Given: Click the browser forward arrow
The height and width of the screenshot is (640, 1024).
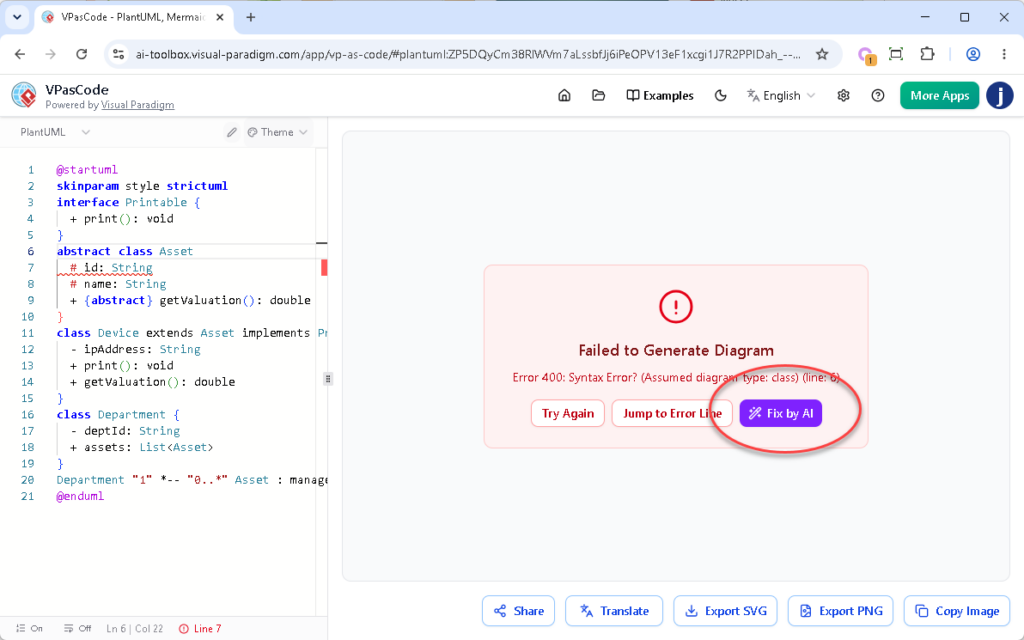Looking at the screenshot, I should tap(50, 54).
